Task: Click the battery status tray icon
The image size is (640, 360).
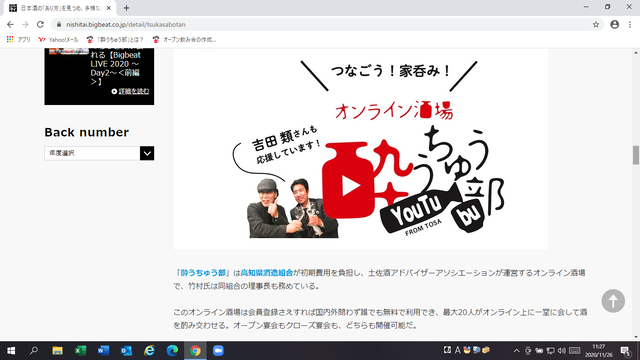Action: click(539, 351)
